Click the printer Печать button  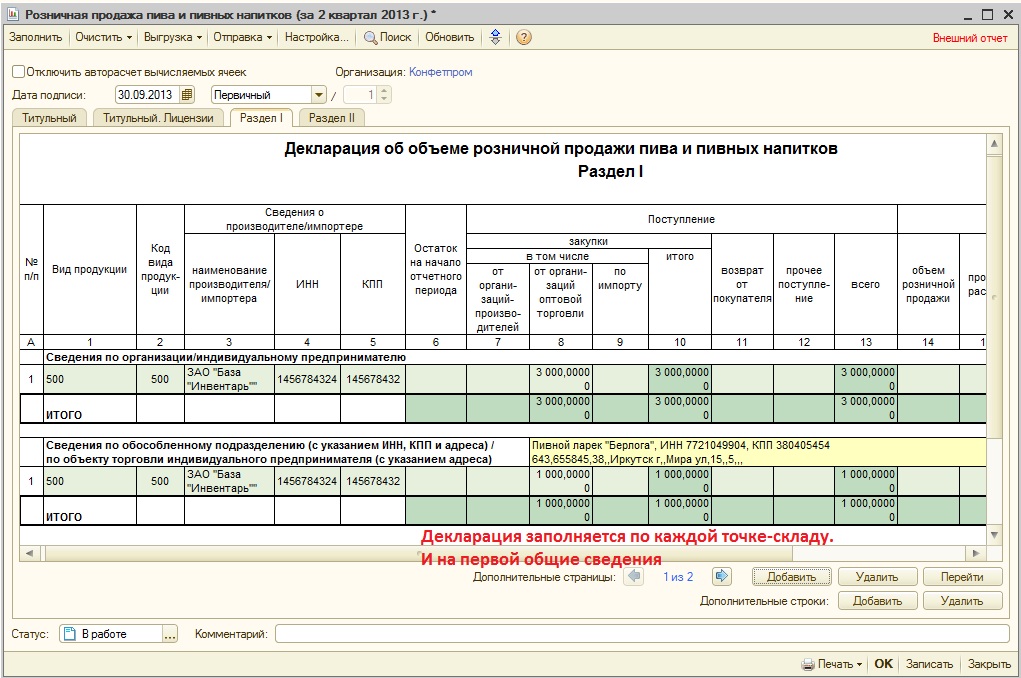coord(831,664)
